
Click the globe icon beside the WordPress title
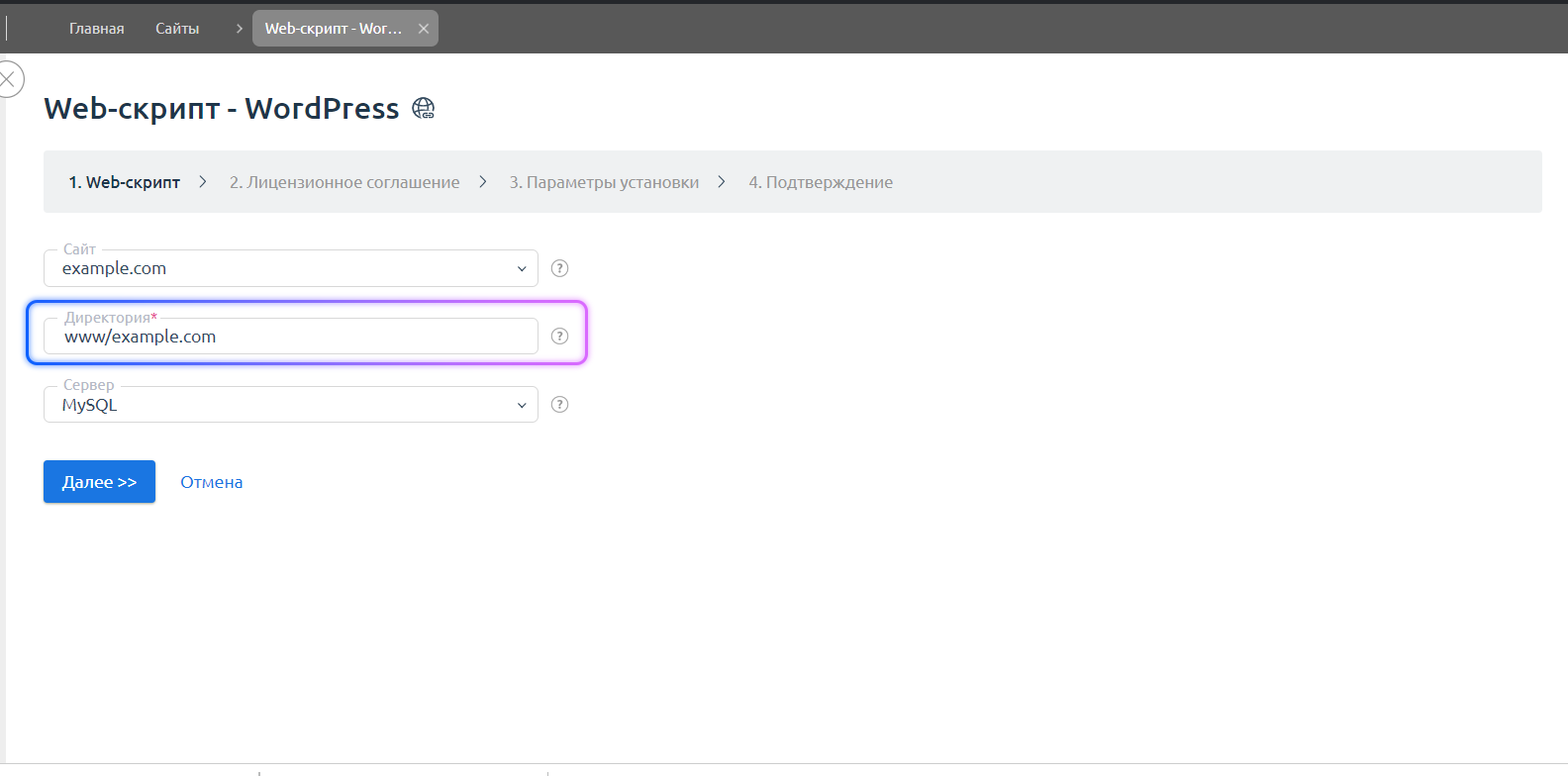pyautogui.click(x=424, y=108)
